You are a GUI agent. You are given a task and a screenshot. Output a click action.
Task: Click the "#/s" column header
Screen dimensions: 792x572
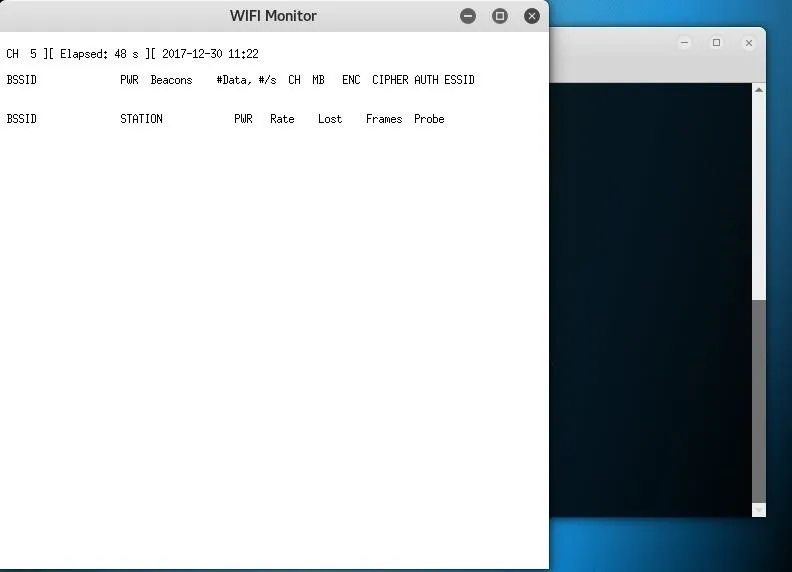(x=267, y=80)
